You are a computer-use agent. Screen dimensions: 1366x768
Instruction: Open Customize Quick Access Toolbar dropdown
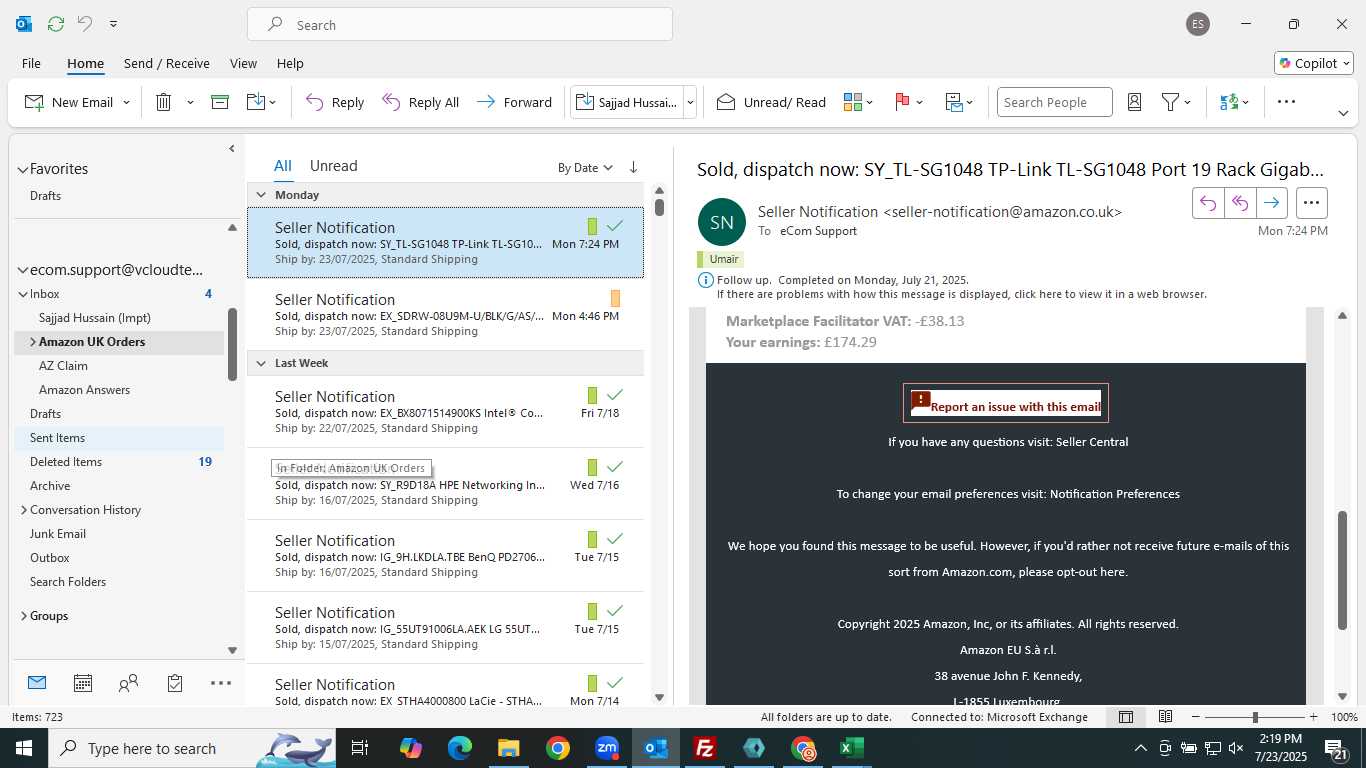tap(113, 24)
